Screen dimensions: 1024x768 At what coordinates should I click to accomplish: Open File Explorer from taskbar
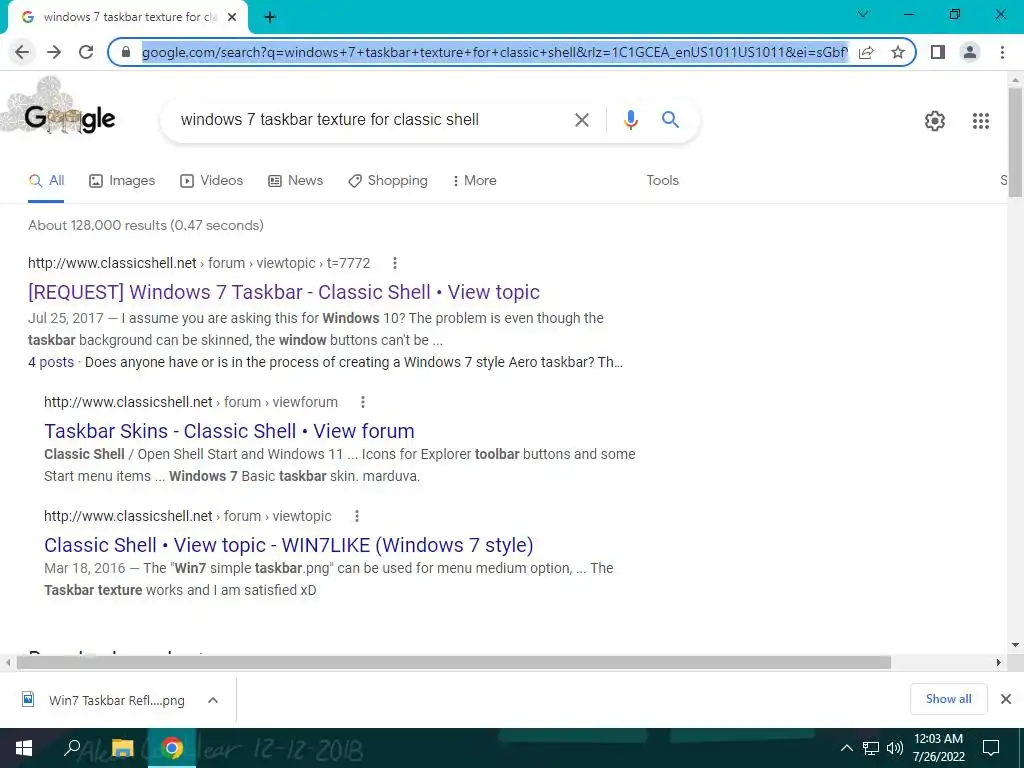coord(122,748)
